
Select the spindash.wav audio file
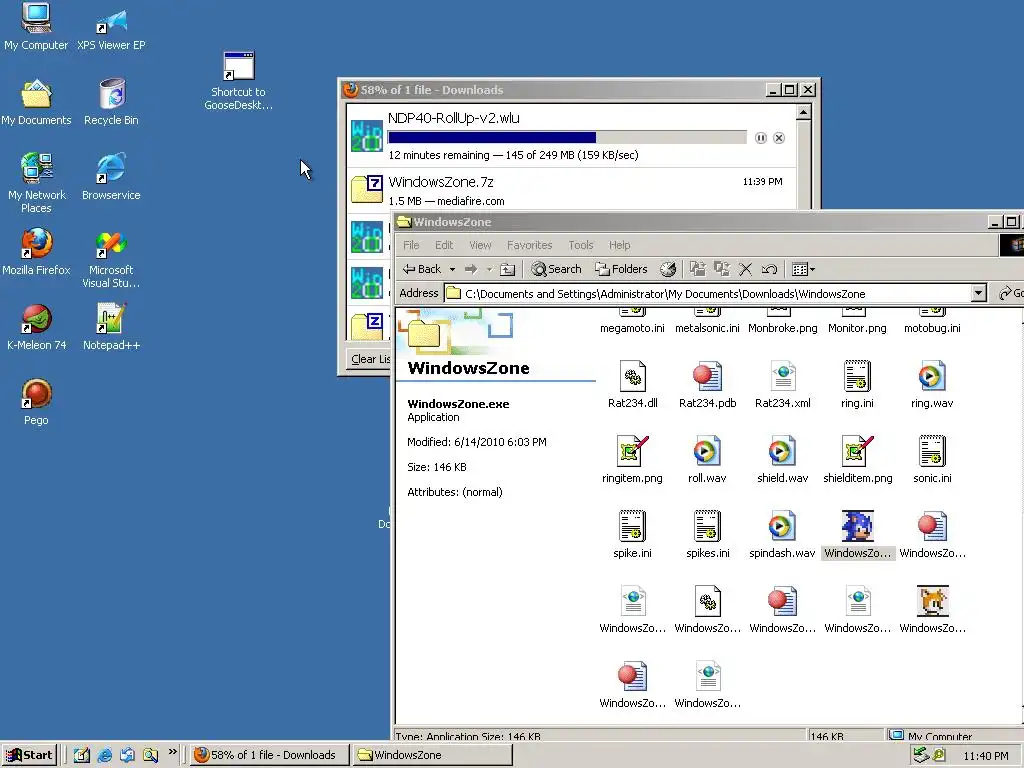click(x=782, y=535)
